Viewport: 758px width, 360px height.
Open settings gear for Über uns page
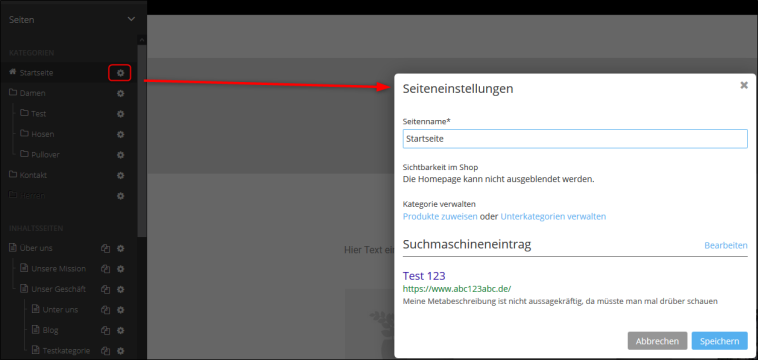tap(120, 248)
